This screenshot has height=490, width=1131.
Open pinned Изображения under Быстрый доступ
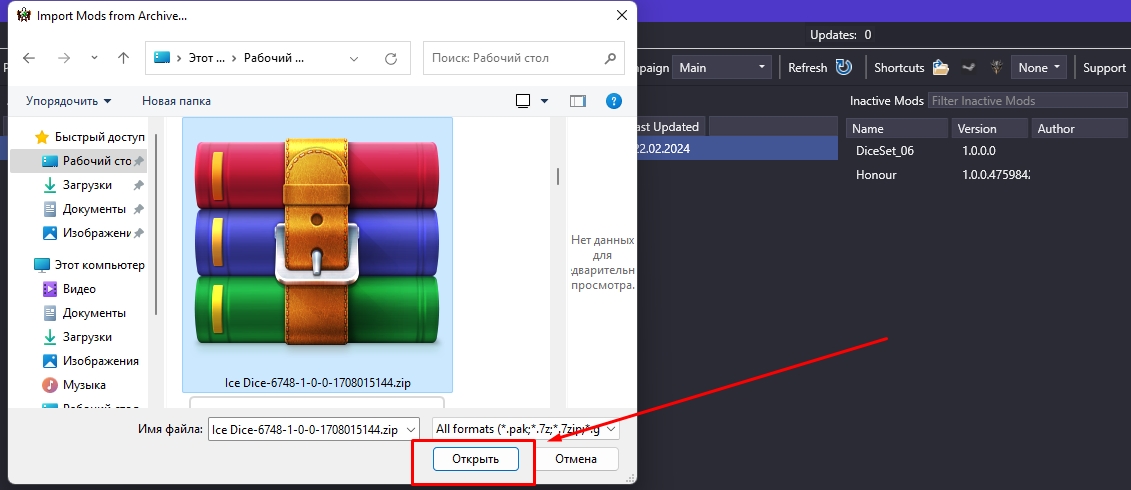(x=94, y=233)
